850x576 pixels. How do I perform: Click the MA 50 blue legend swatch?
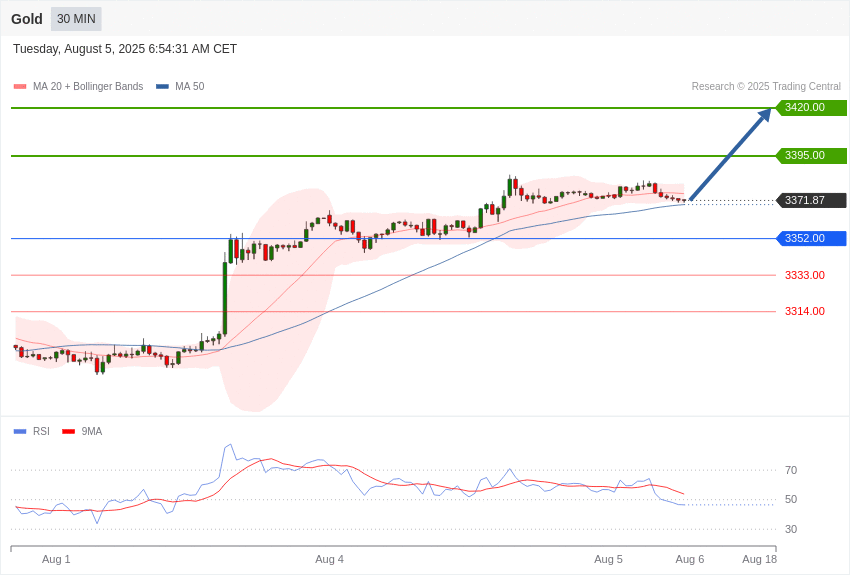click(x=162, y=86)
